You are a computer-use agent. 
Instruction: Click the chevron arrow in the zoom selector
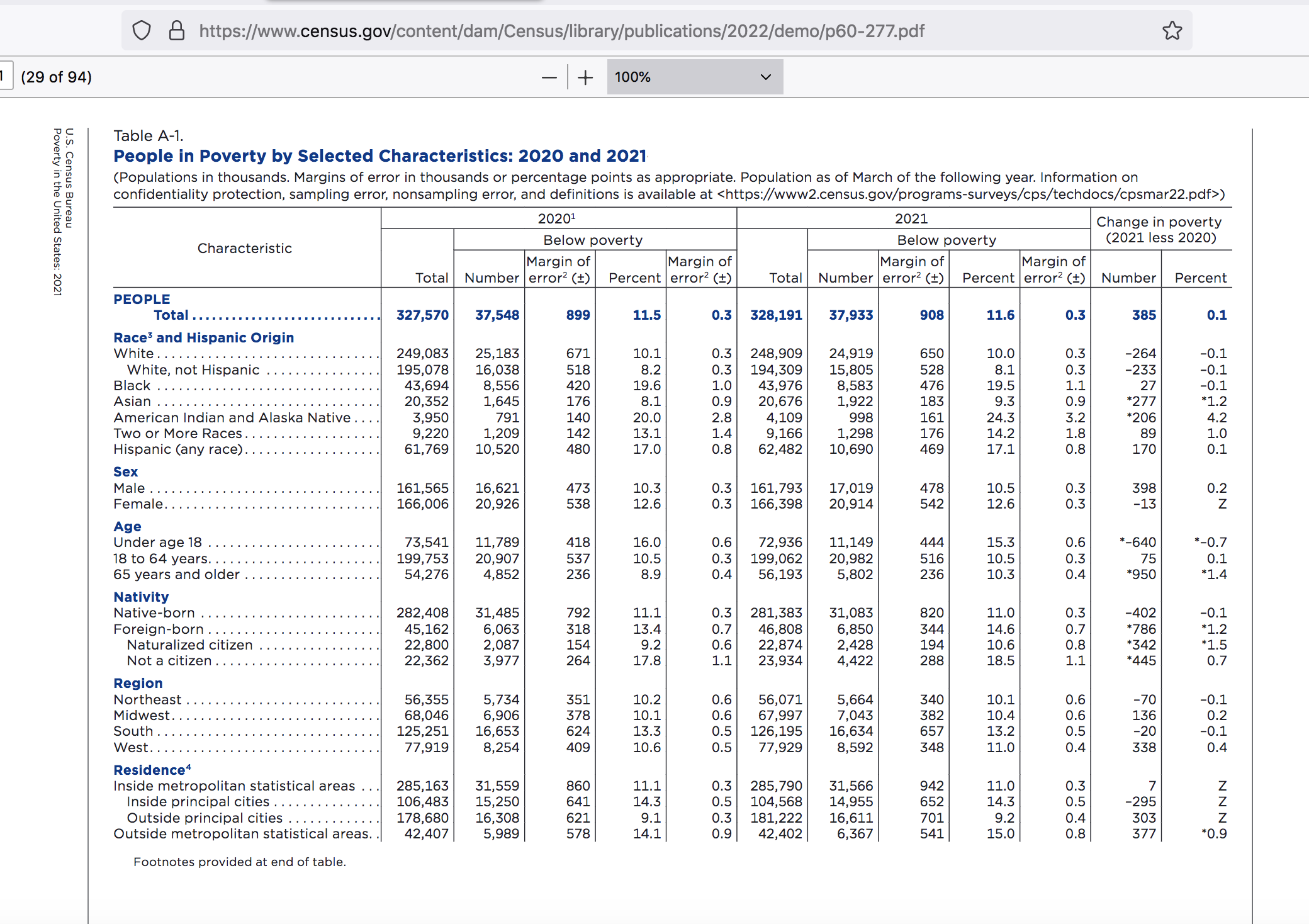tap(765, 77)
